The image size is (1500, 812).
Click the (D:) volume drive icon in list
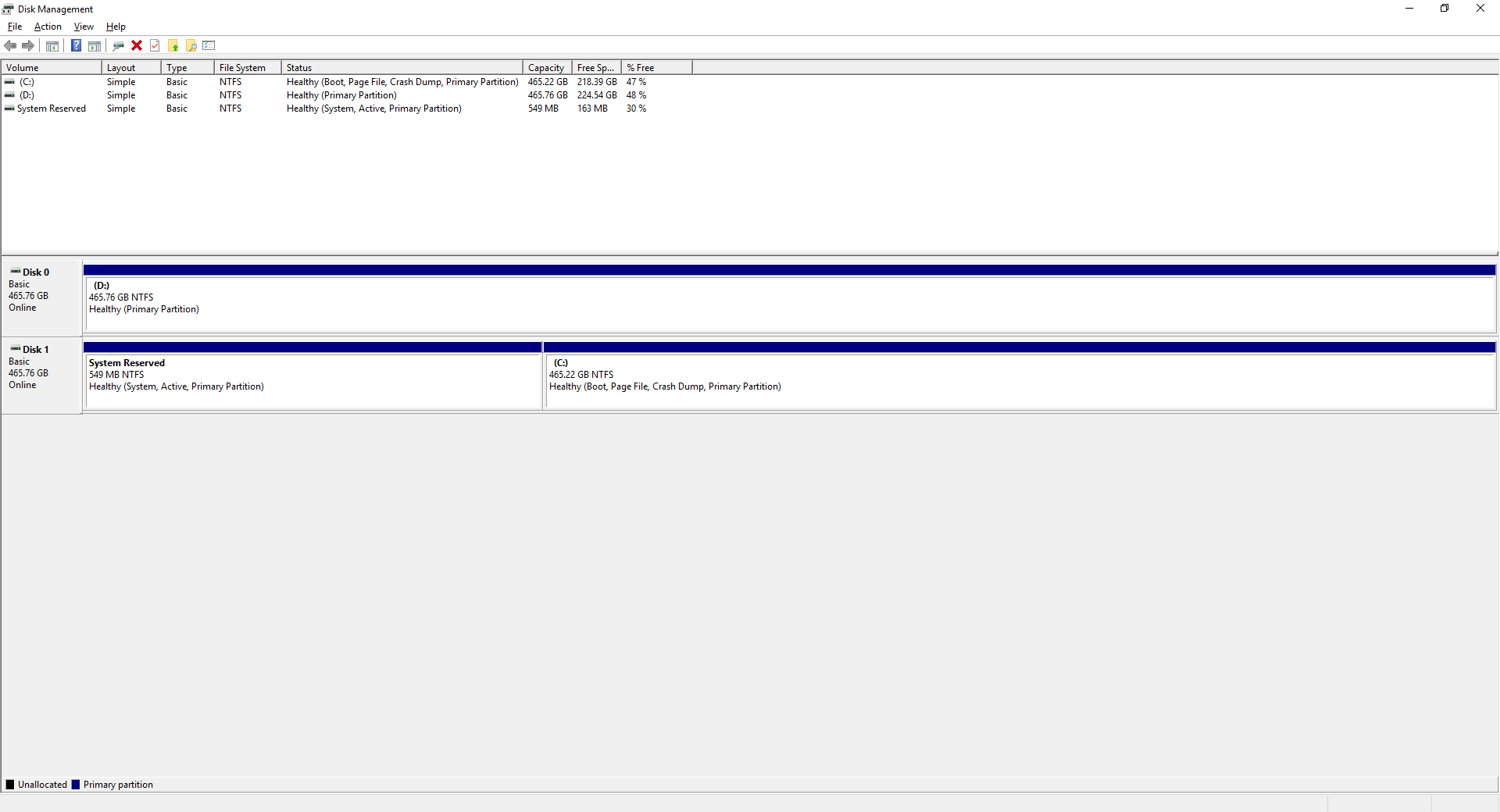[9, 95]
